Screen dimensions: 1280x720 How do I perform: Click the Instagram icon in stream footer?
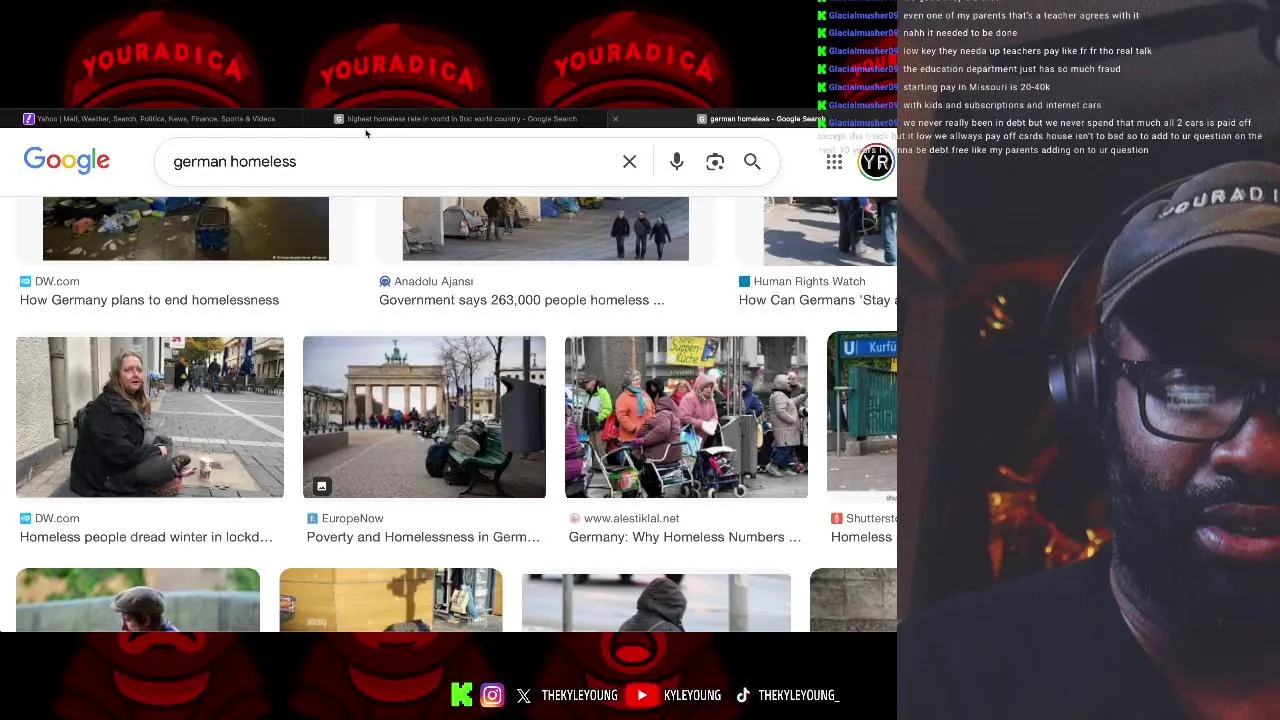(x=492, y=695)
